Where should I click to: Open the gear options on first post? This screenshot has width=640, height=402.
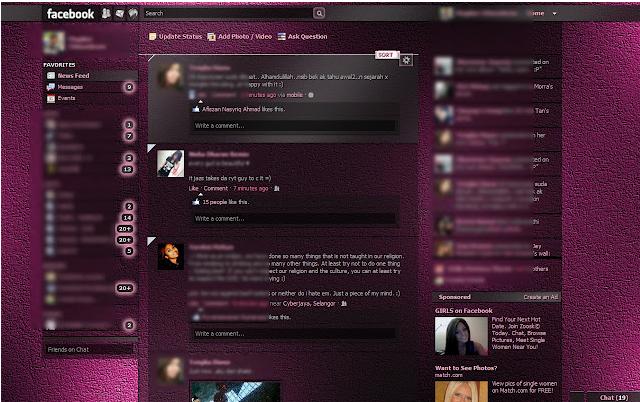pos(406,60)
